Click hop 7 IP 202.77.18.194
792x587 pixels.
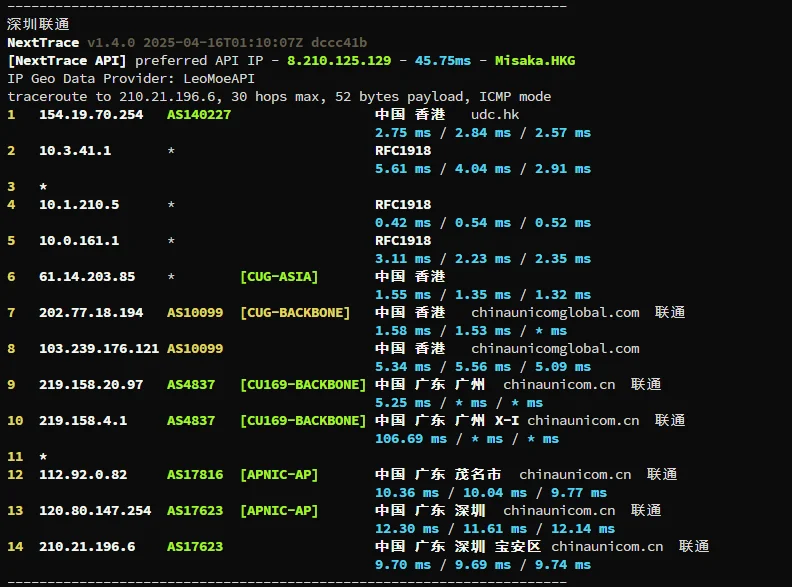(91, 313)
